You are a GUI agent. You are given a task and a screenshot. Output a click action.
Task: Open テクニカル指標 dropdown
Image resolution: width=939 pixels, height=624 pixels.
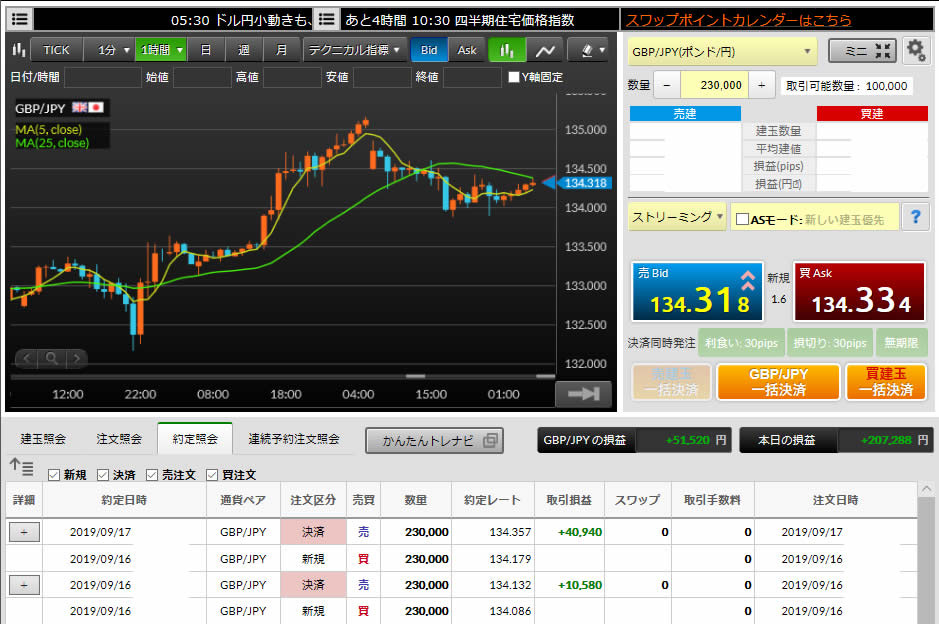point(354,50)
